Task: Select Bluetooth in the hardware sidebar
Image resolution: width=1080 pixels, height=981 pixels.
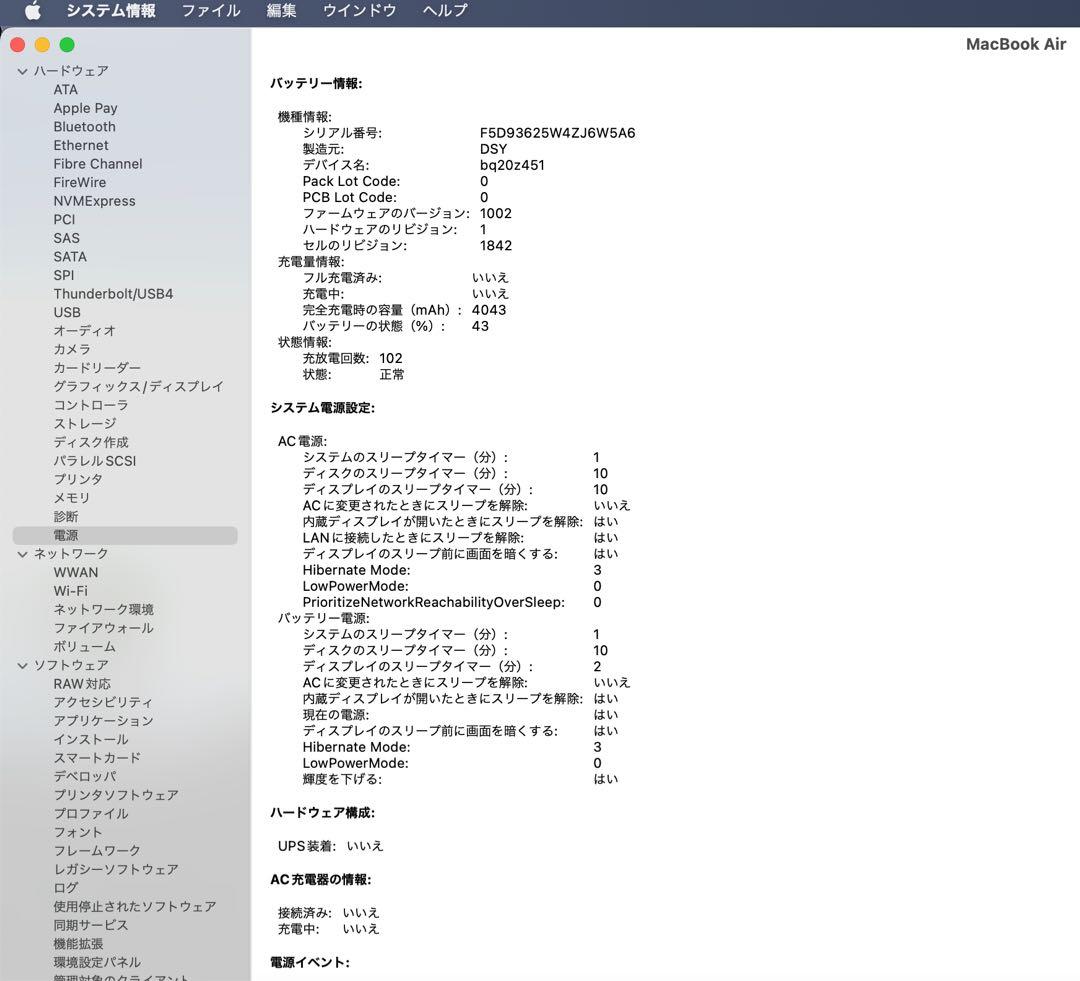Action: click(x=84, y=126)
